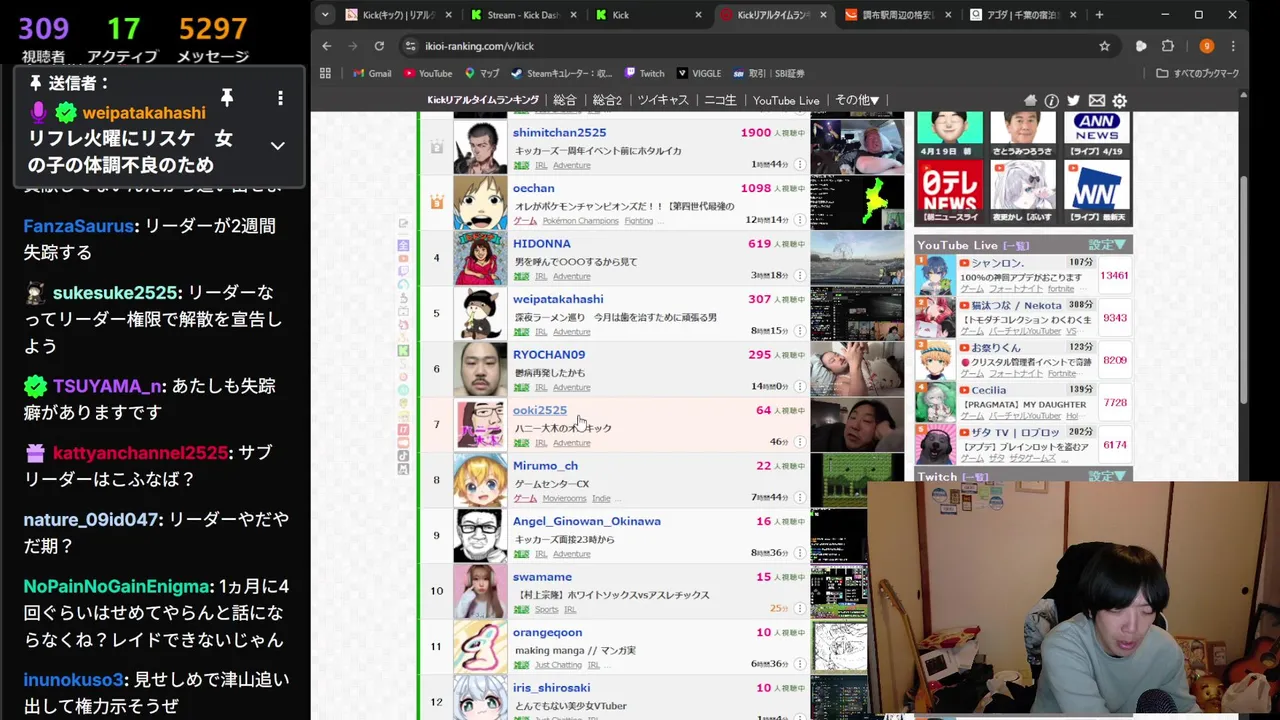The width and height of the screenshot is (1280, 720).
Task: Expand YouTube Live 設定▼ dropdown
Action: (x=1107, y=245)
